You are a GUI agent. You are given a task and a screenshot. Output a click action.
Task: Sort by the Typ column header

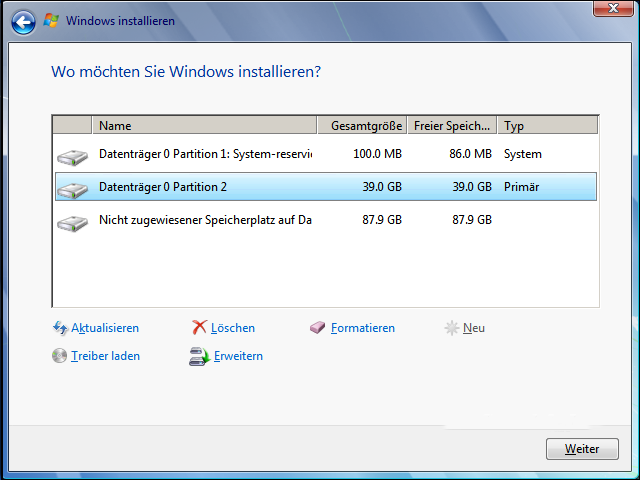548,125
